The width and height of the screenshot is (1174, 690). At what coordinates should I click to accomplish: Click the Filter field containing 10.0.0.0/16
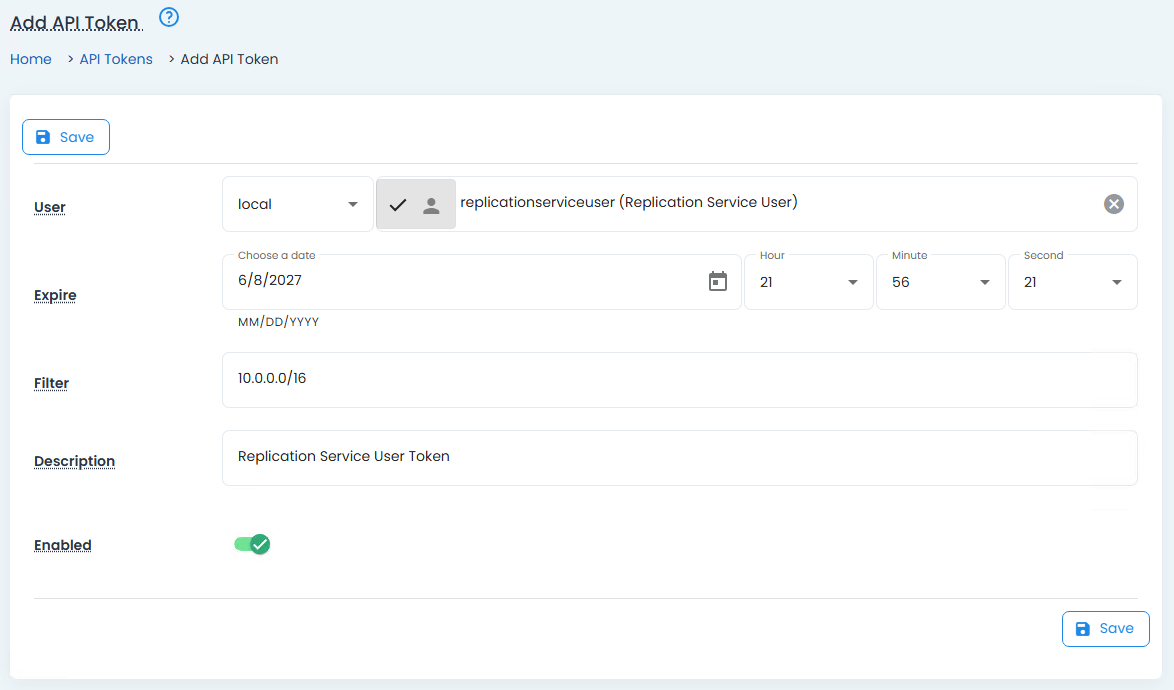click(680, 380)
